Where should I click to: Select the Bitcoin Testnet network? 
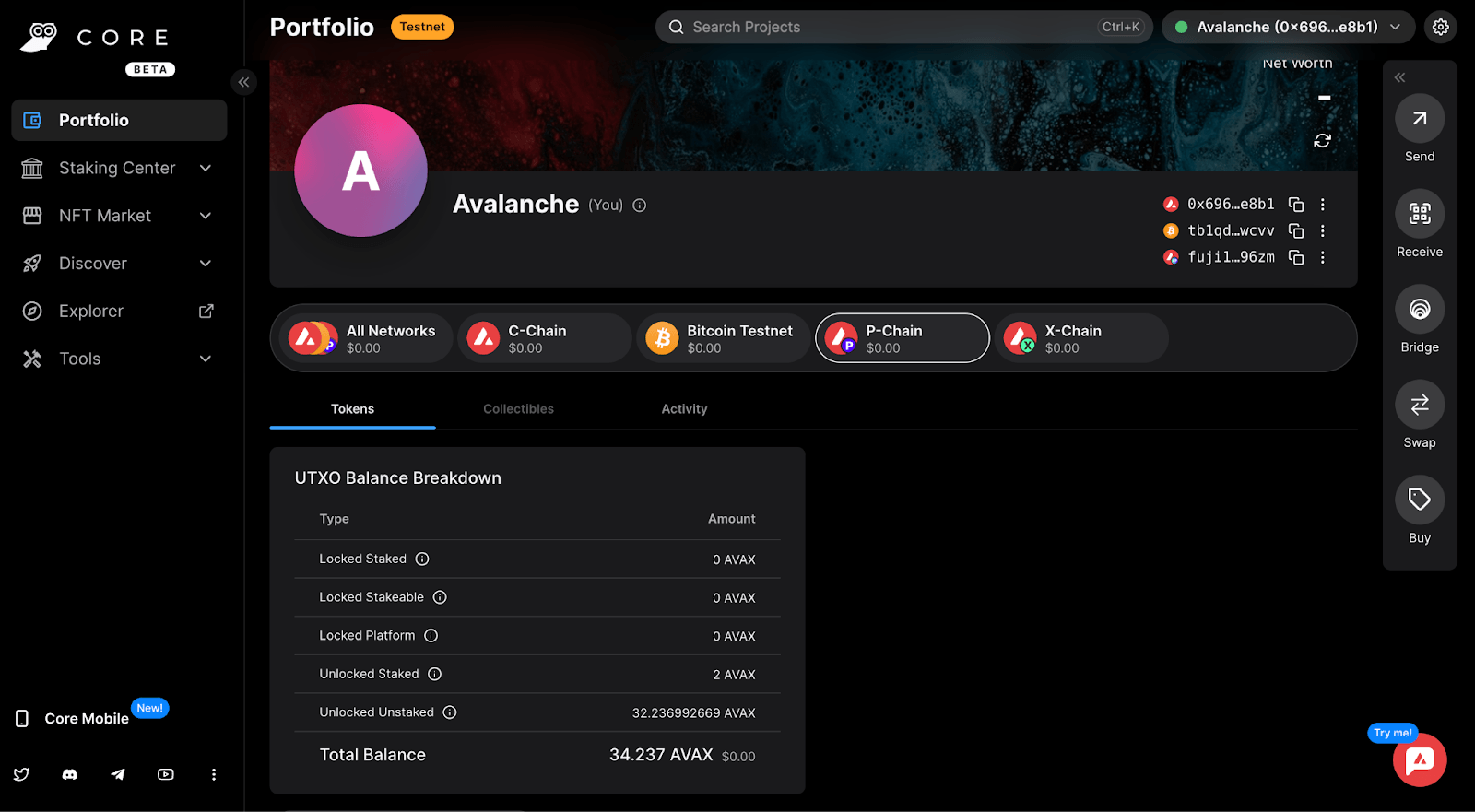coord(723,338)
